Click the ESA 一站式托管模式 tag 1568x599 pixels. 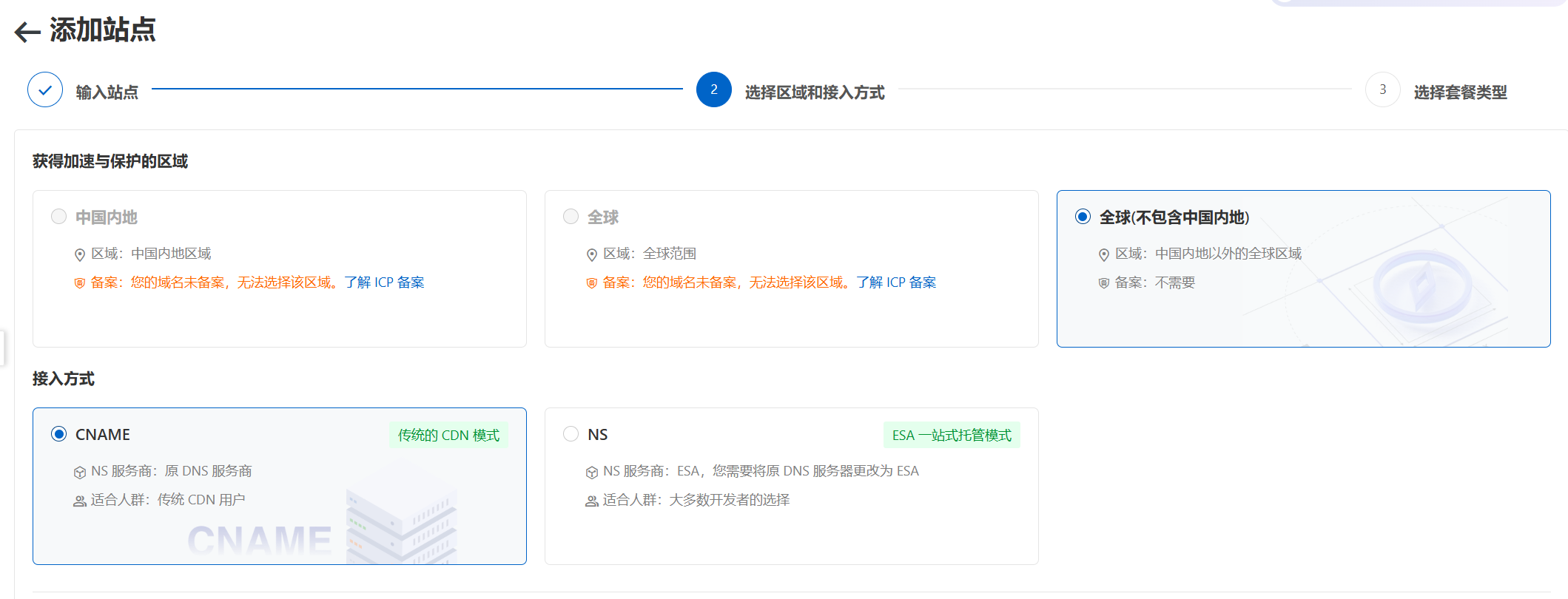coord(951,435)
